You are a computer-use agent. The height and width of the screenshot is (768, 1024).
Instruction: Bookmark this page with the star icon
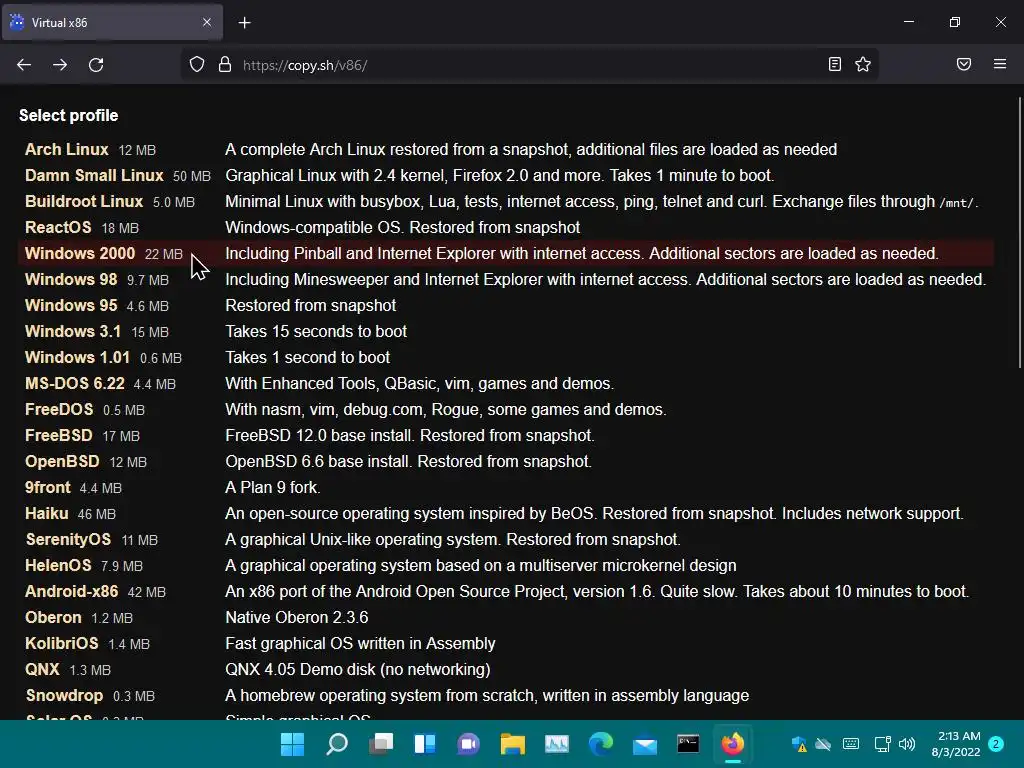[x=863, y=64]
